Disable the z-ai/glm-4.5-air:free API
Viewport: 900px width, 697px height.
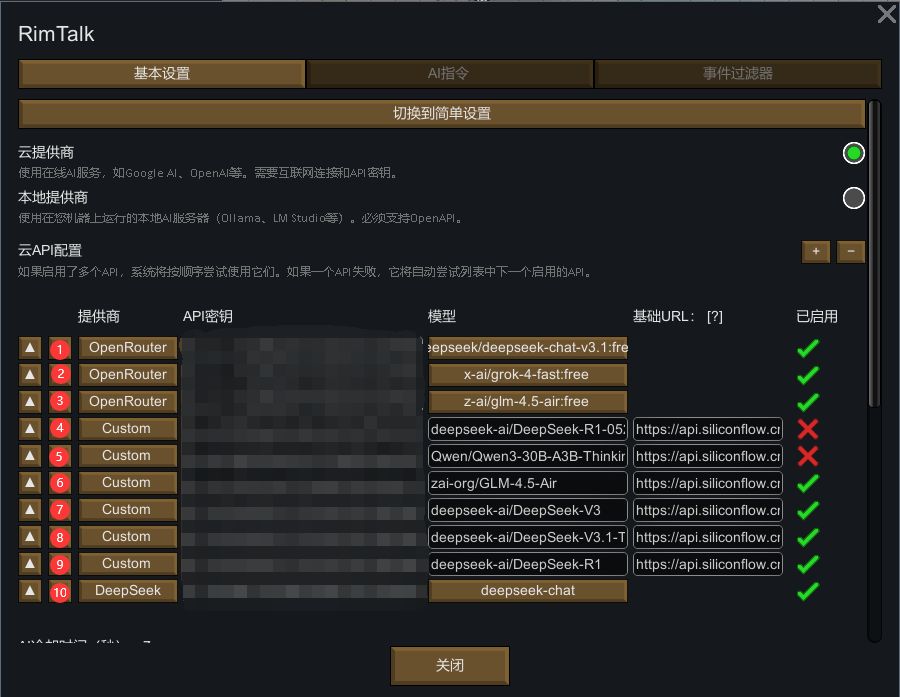808,402
